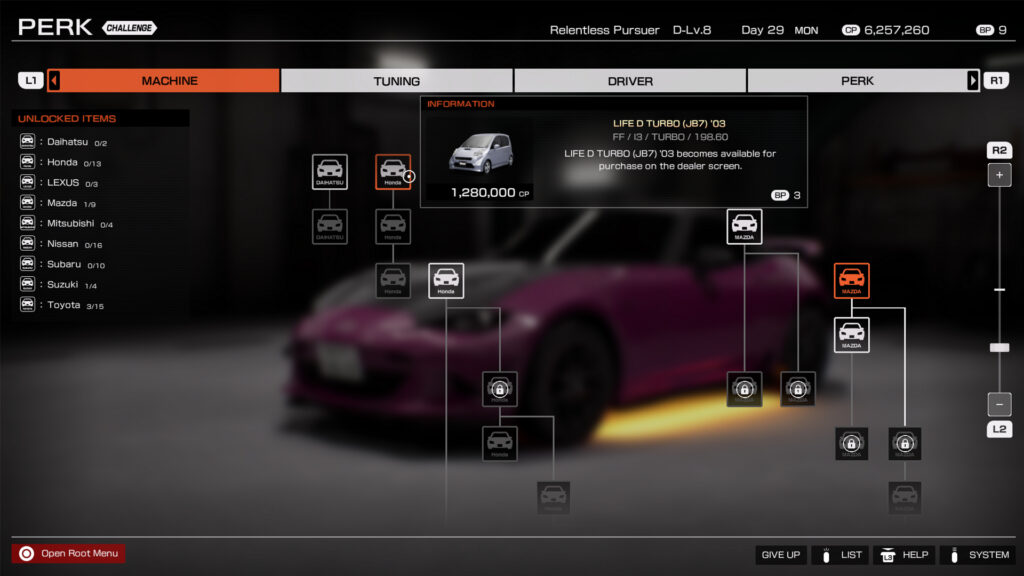1024x576 pixels.
Task: Click the plus zoom button below R2
Action: point(1000,175)
